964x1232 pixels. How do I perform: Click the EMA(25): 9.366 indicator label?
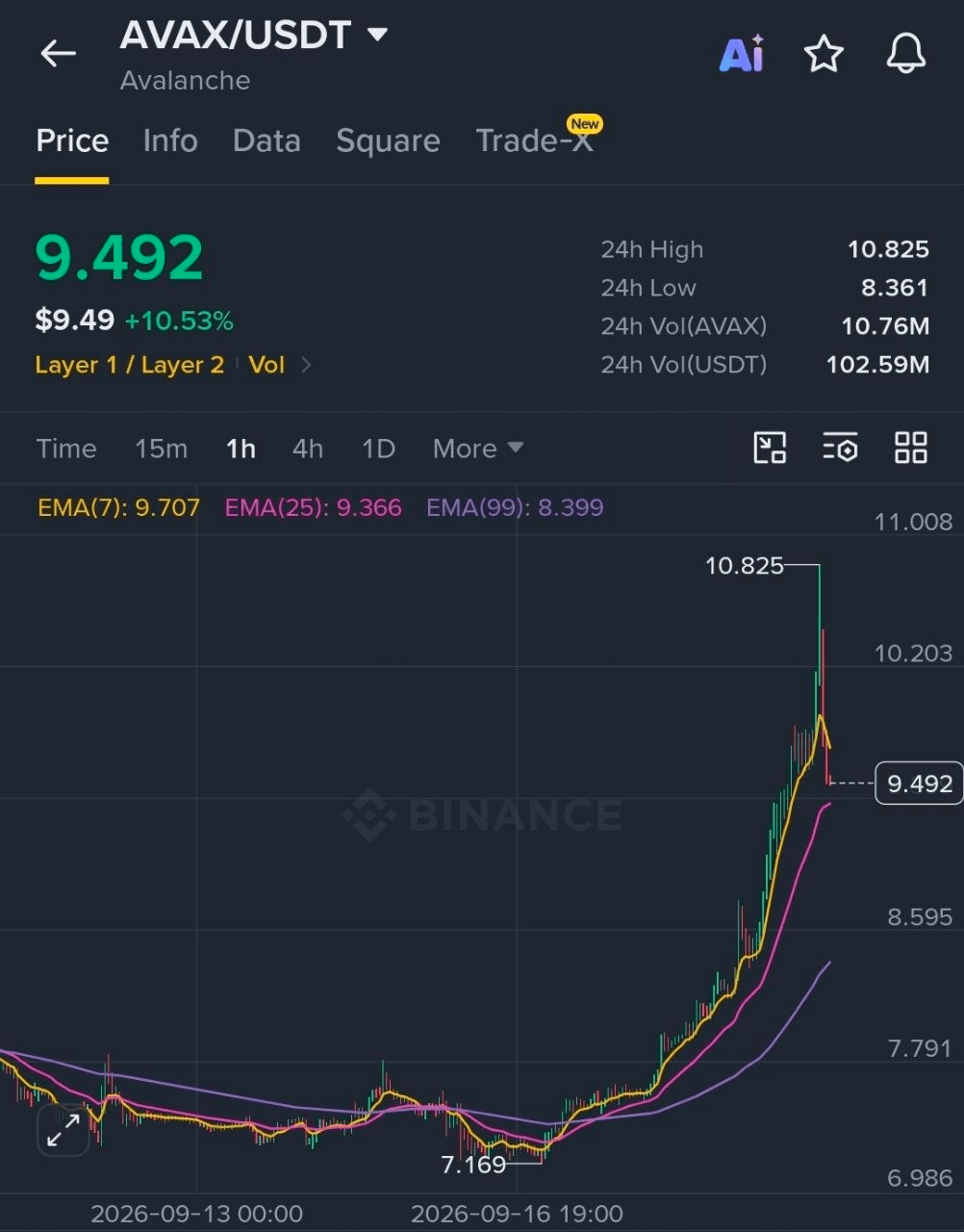coord(313,507)
